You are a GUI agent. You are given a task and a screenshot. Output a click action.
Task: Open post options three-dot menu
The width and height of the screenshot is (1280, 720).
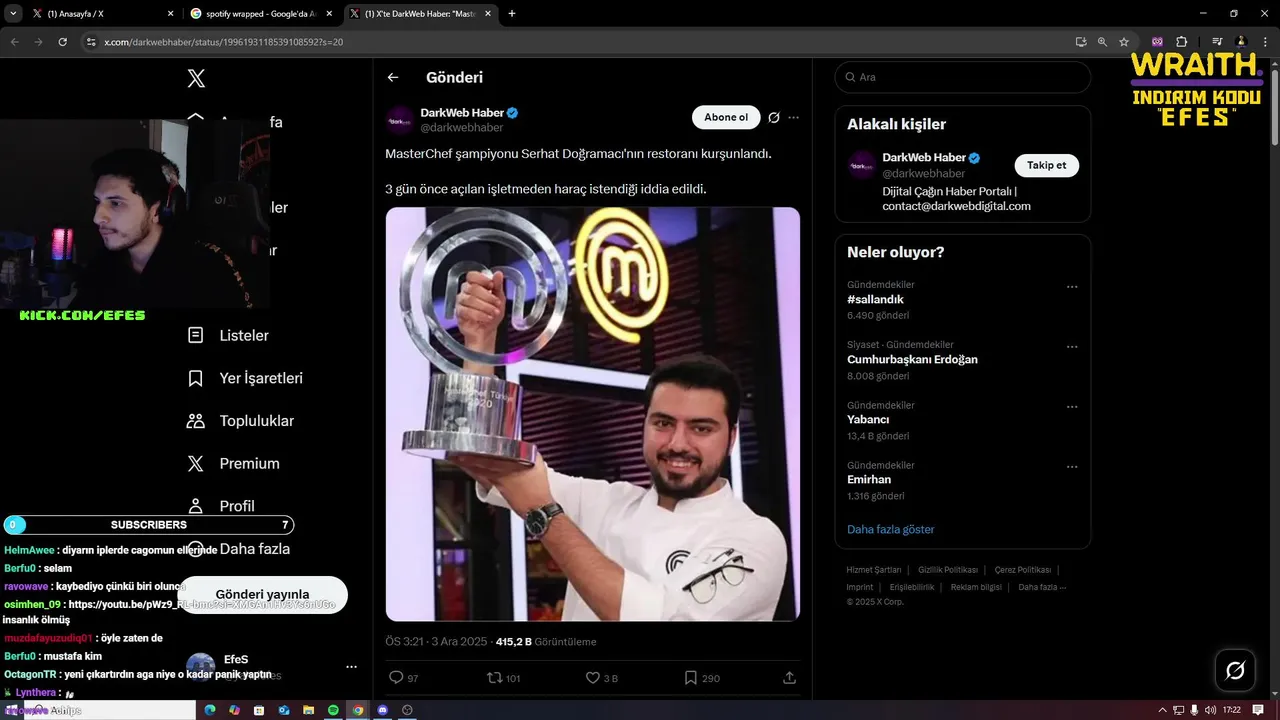click(x=794, y=117)
